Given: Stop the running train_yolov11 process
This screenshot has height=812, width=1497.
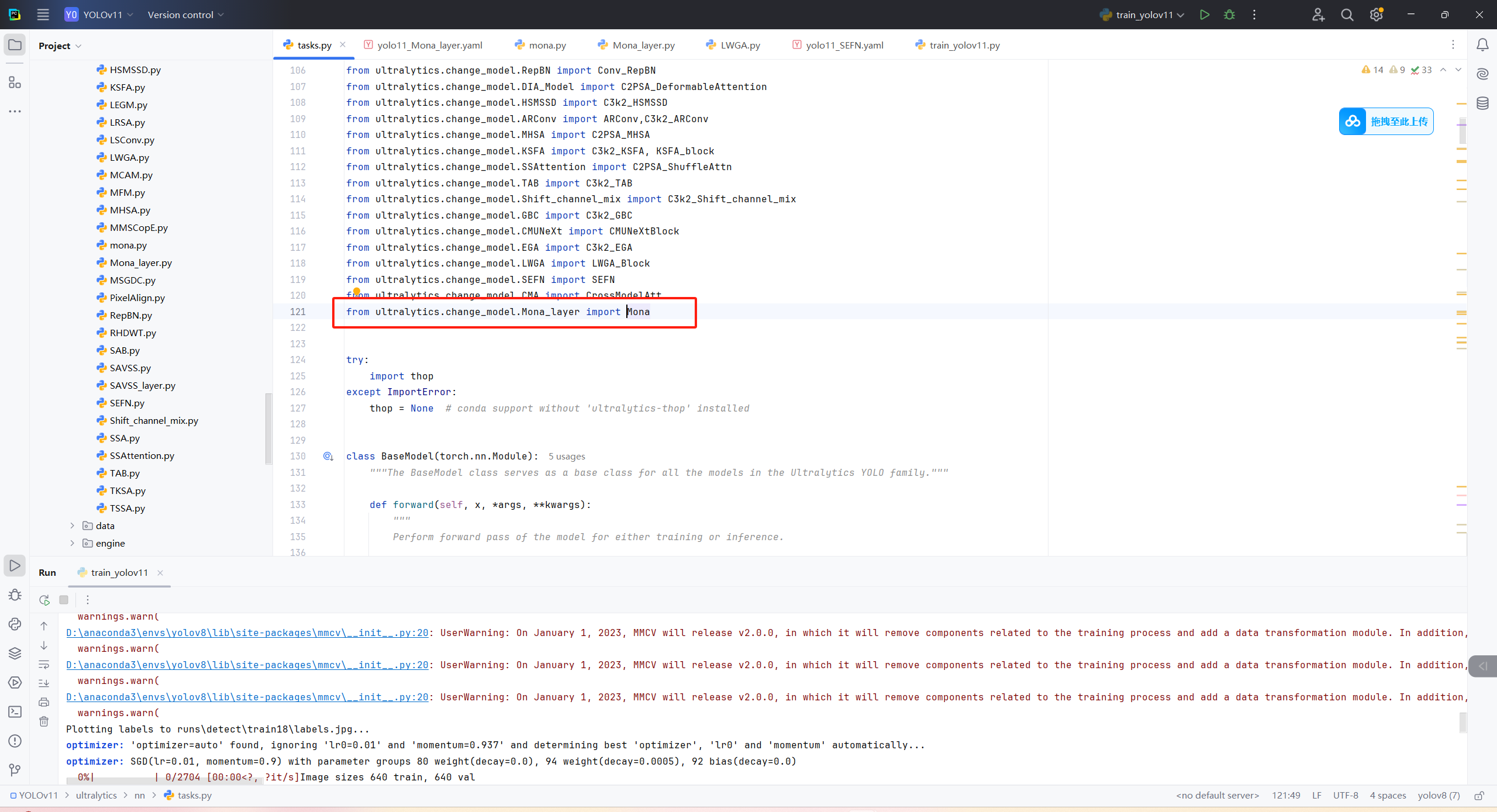Looking at the screenshot, I should (x=64, y=600).
